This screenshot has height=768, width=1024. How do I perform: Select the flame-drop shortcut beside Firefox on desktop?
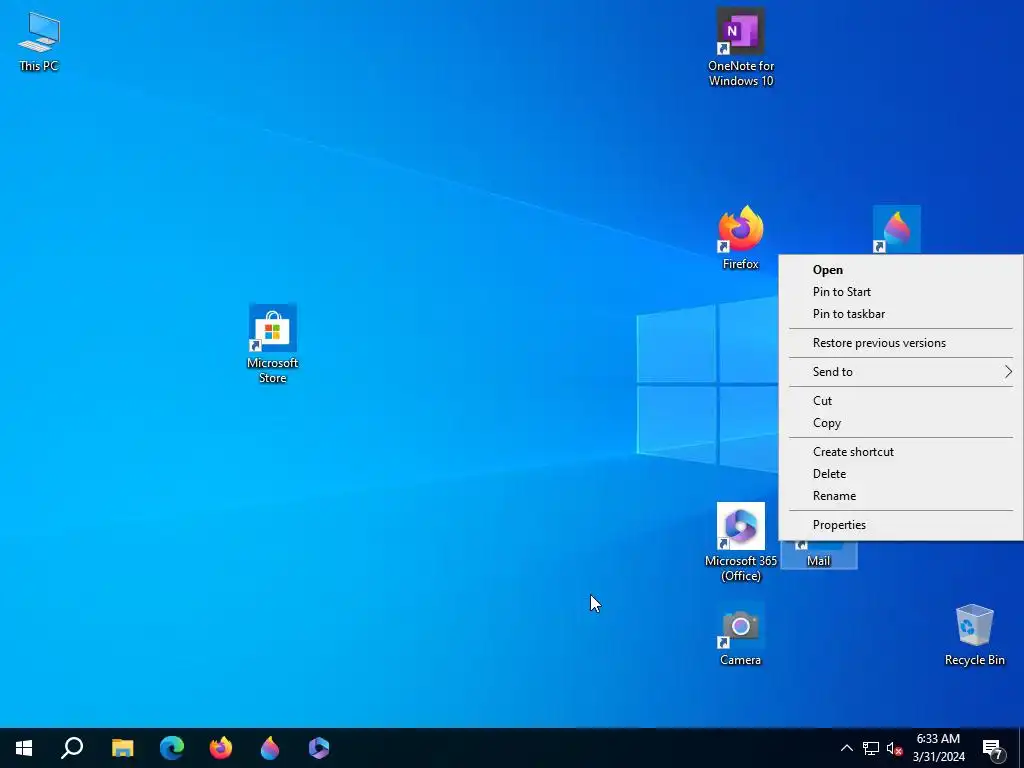(x=897, y=230)
